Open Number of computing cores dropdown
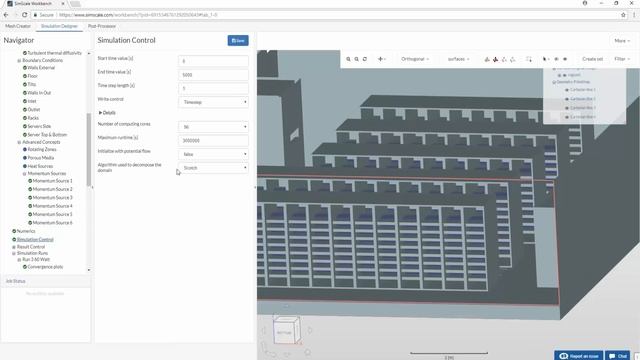The width and height of the screenshot is (640, 360). pyautogui.click(x=213, y=127)
